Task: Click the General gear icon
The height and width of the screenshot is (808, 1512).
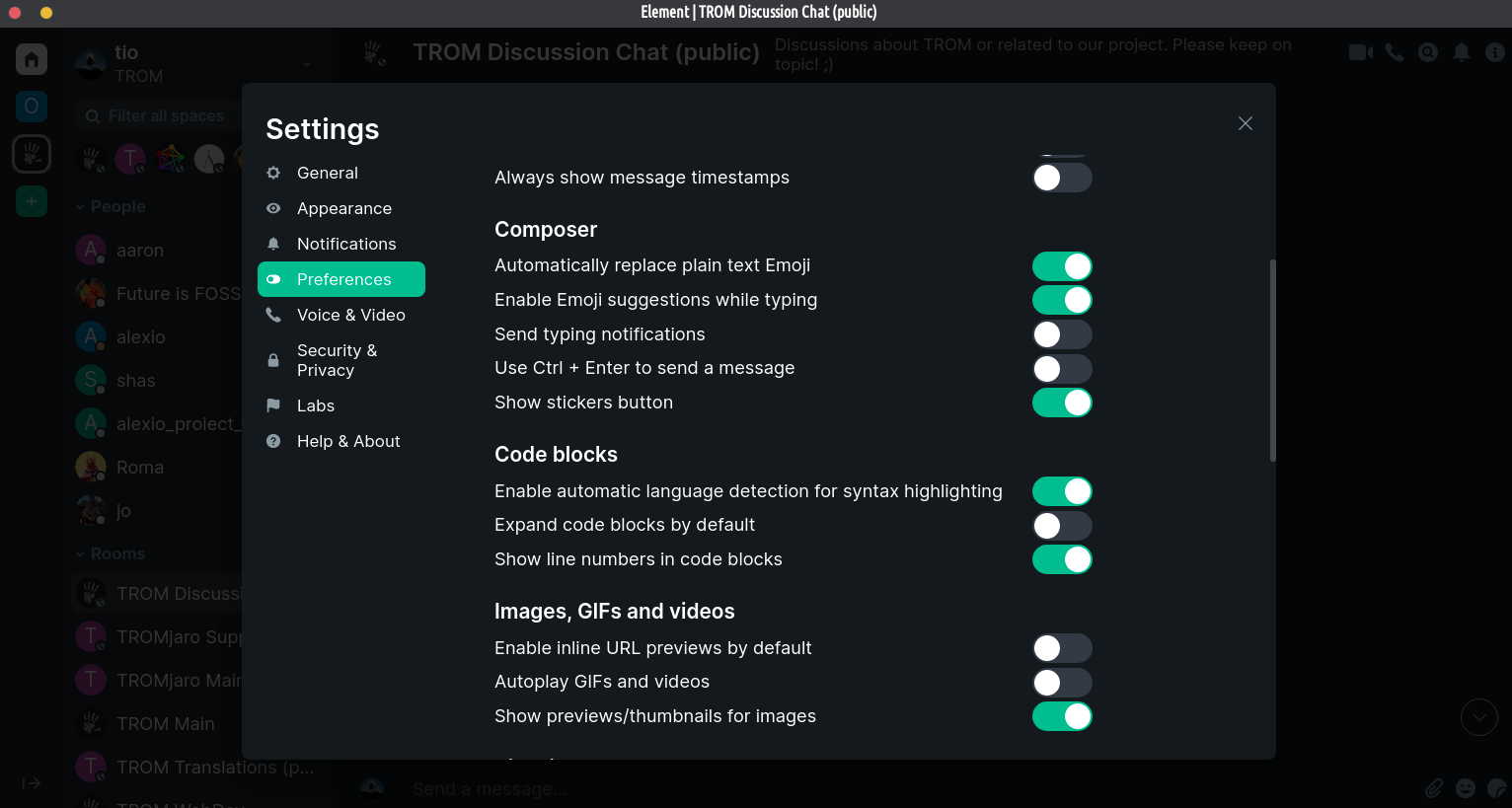Action: [x=273, y=173]
